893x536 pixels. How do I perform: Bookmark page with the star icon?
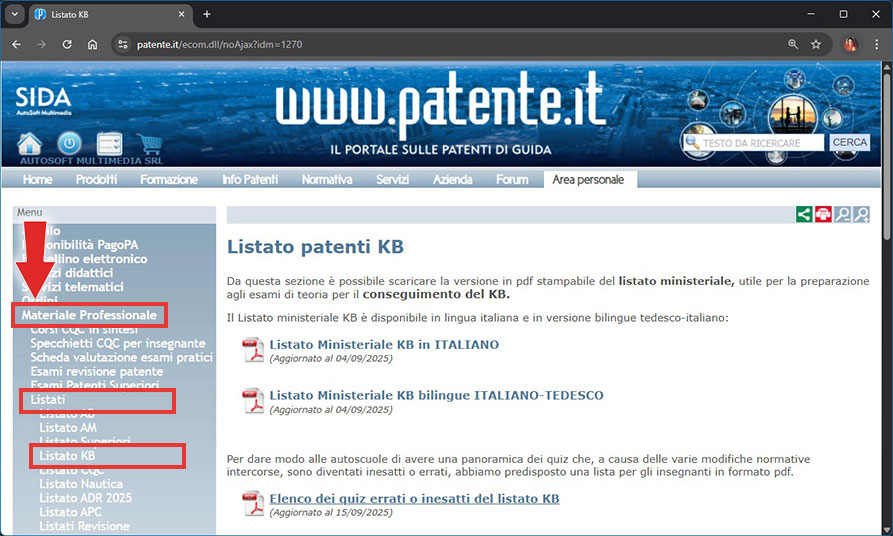click(x=816, y=44)
